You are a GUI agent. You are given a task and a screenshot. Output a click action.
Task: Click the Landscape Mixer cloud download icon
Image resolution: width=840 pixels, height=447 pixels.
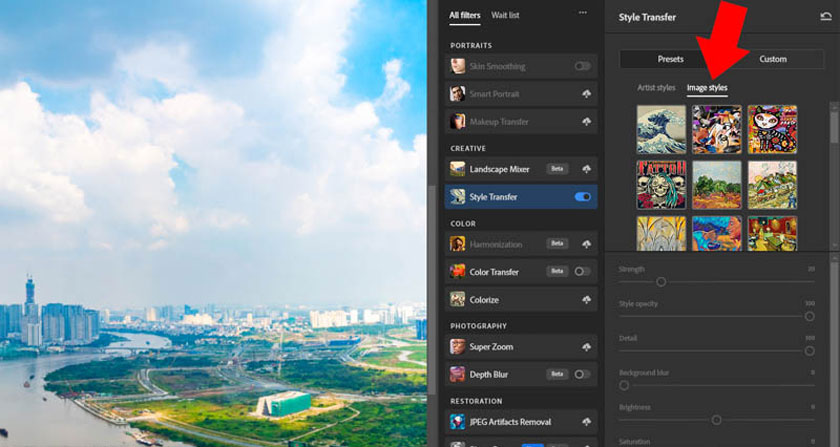587,169
